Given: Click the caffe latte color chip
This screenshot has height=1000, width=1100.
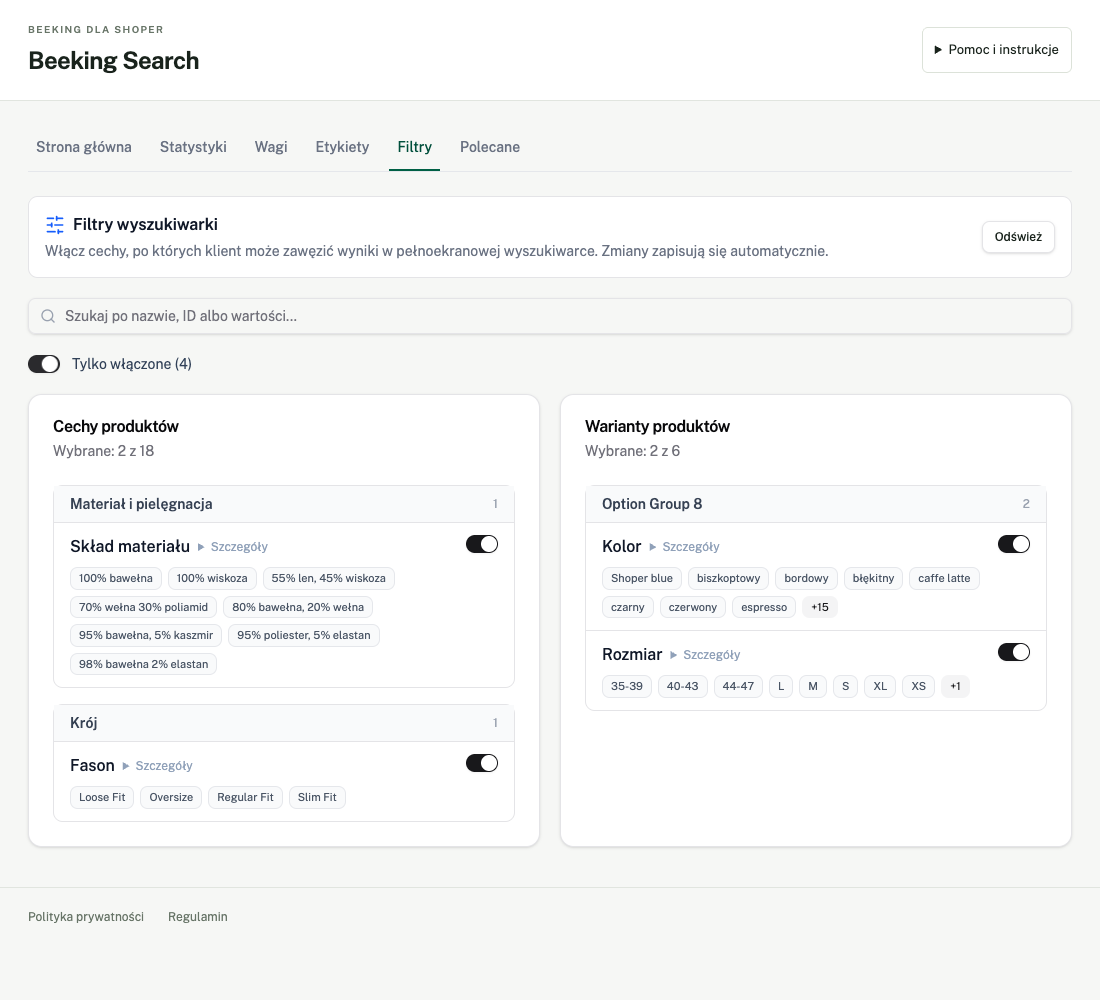Looking at the screenshot, I should click(x=944, y=578).
